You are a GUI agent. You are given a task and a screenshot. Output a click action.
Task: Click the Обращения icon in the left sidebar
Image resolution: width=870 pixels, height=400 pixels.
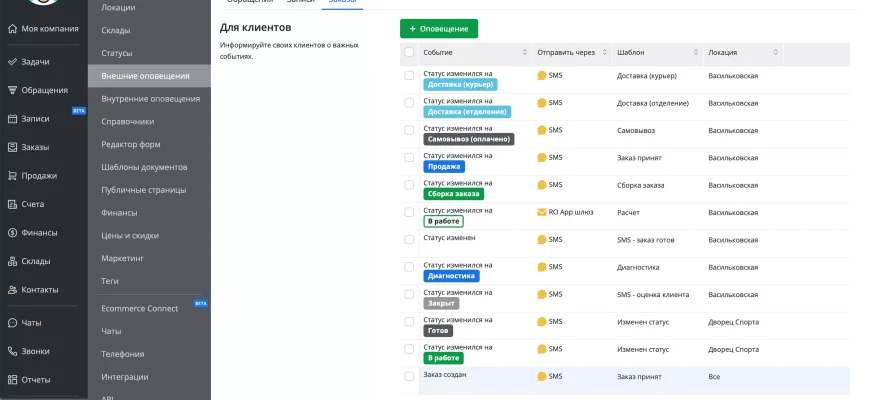click(12, 90)
